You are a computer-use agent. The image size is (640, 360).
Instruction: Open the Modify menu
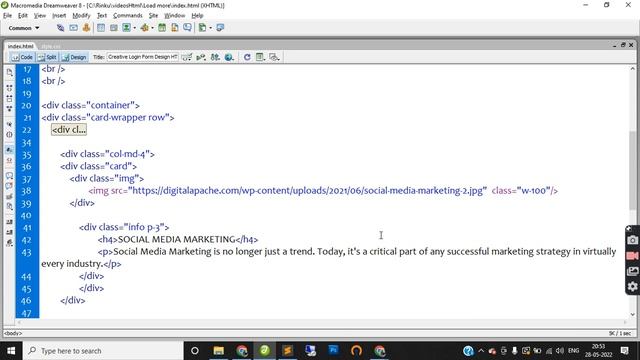click(x=81, y=15)
